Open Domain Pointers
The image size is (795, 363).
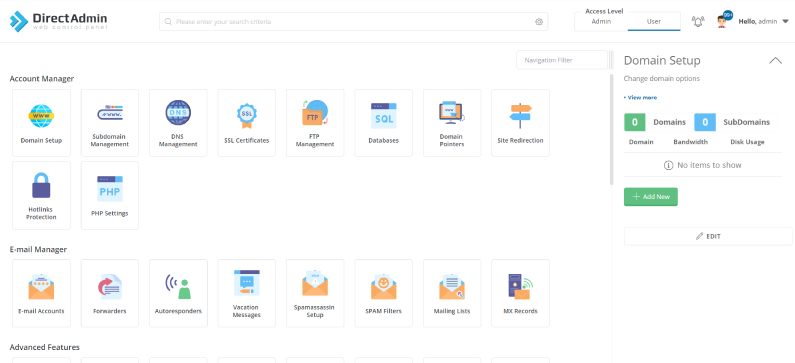452,123
